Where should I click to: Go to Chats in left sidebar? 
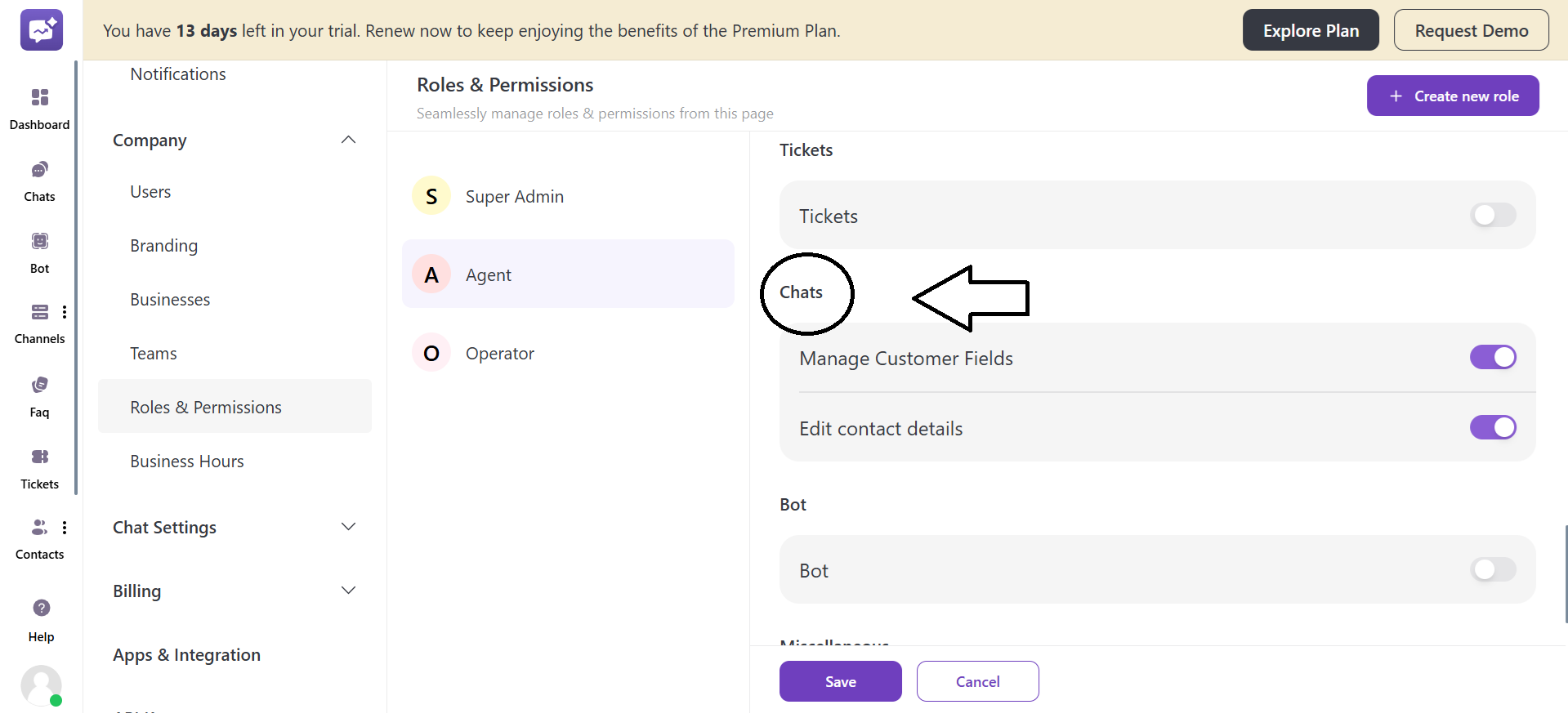39,170
